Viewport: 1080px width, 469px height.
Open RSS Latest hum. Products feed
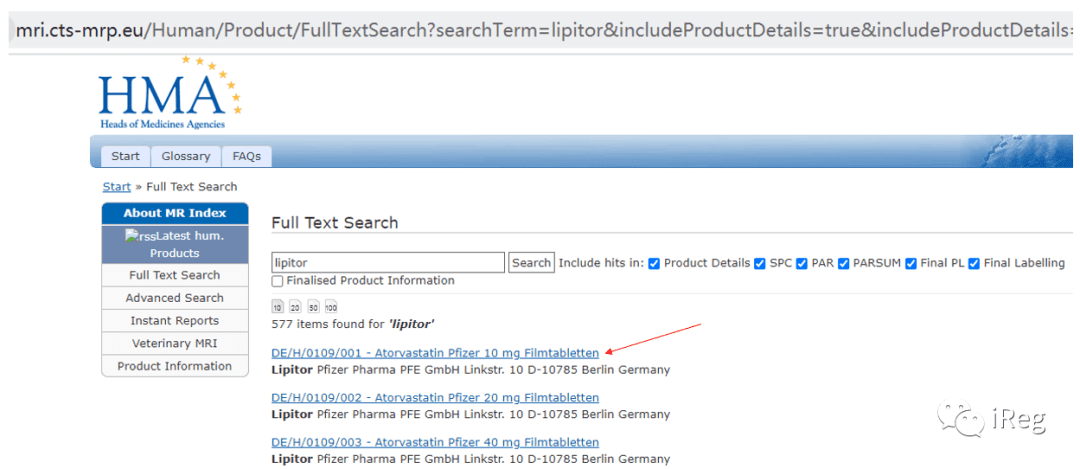pyautogui.click(x=175, y=244)
